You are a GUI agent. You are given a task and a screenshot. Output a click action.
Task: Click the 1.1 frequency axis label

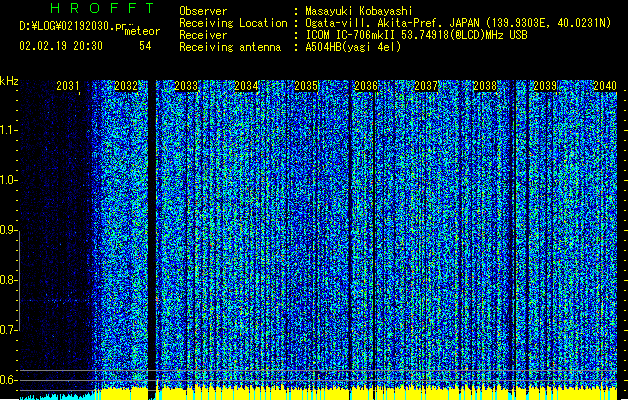click(x=8, y=130)
